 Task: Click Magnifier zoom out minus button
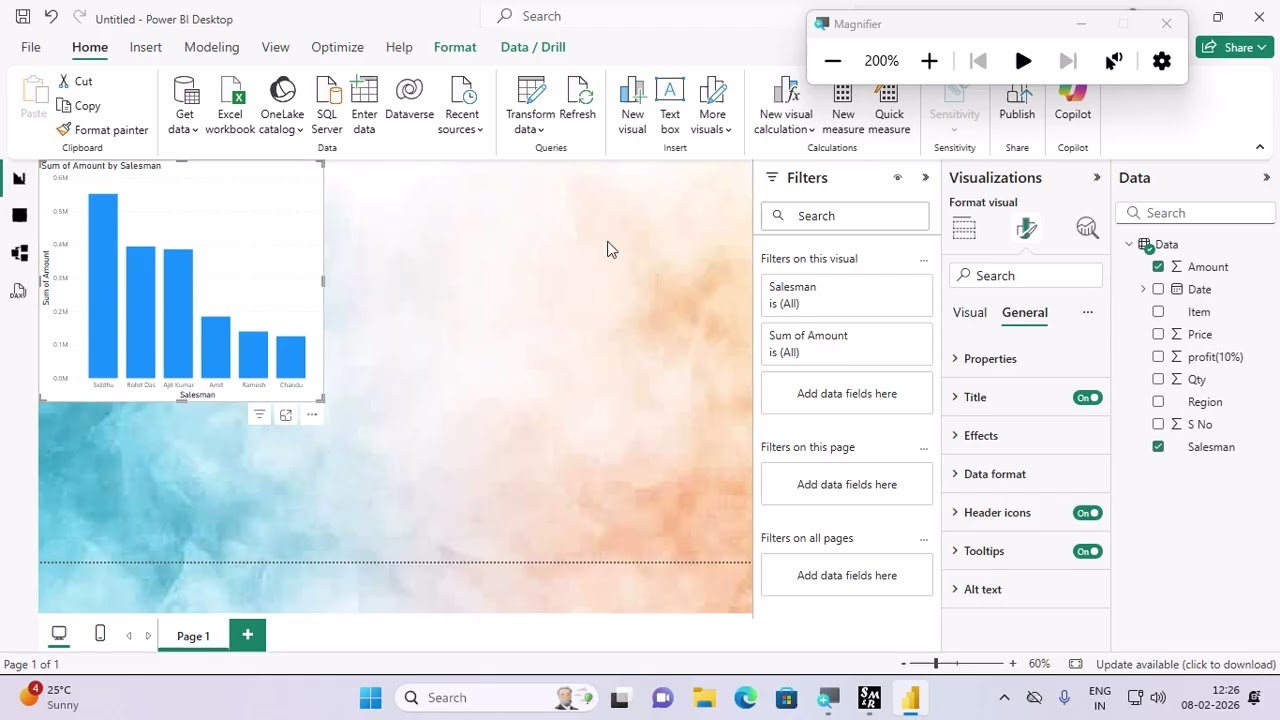(x=833, y=61)
